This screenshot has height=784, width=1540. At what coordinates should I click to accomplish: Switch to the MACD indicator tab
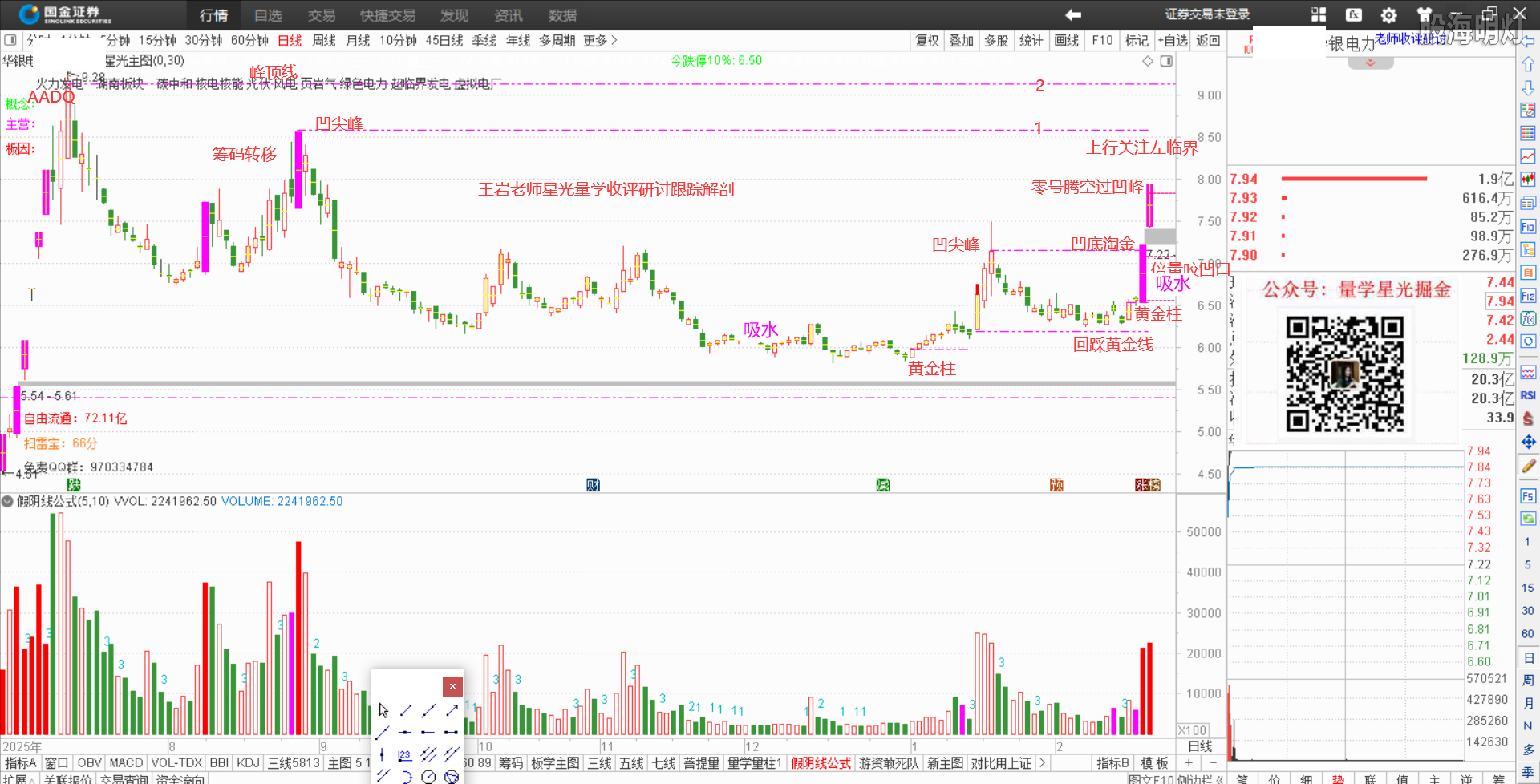pyautogui.click(x=126, y=762)
